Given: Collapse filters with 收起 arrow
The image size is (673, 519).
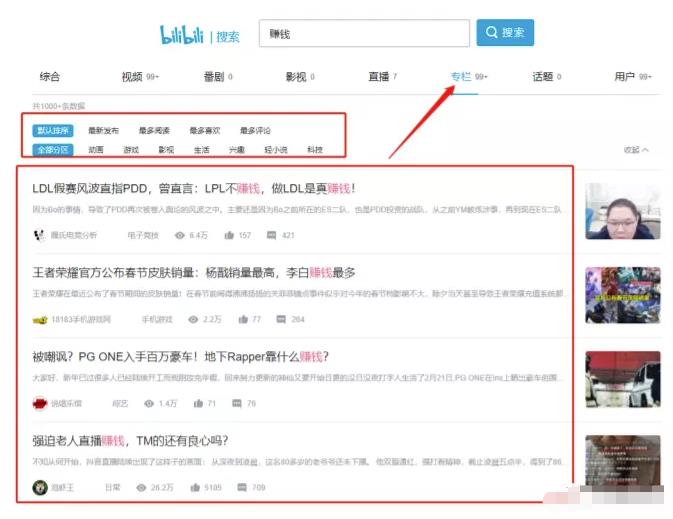Looking at the screenshot, I should (x=636, y=150).
